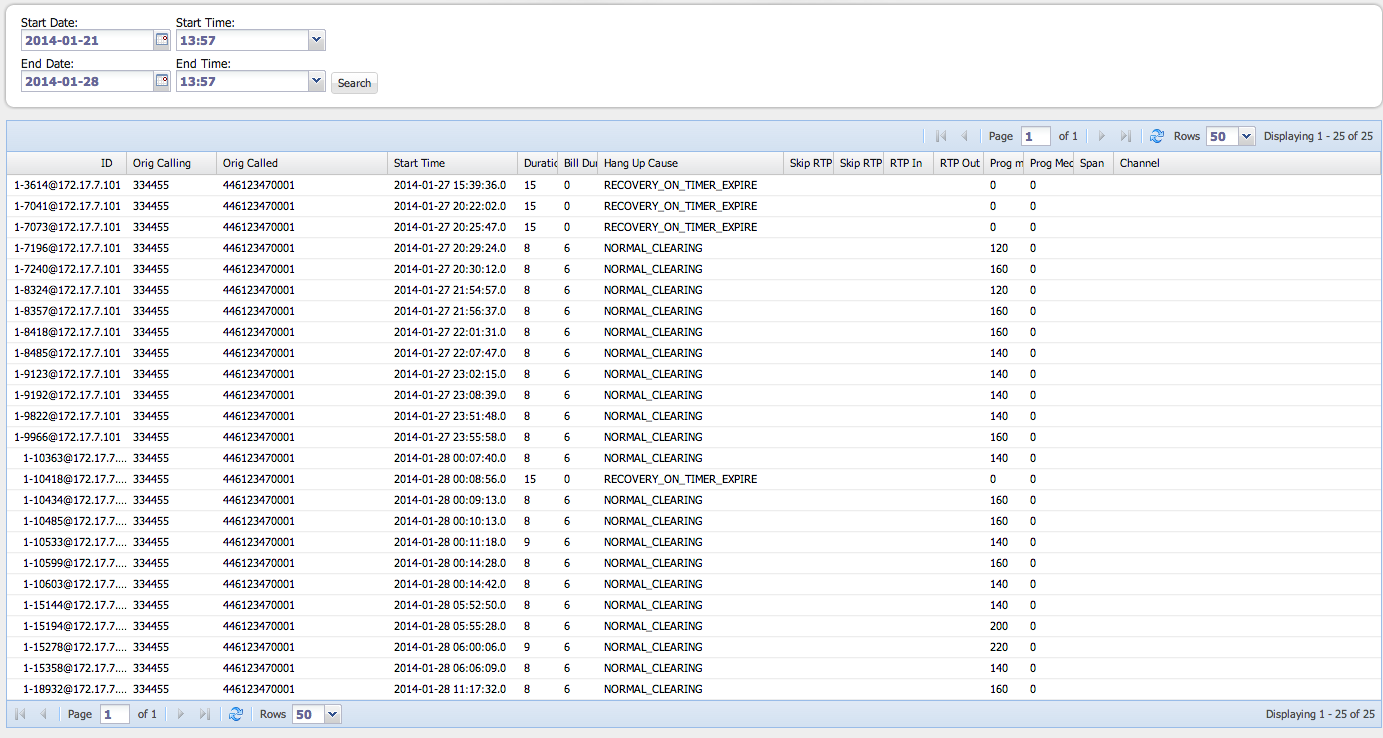Viewport: 1383px width, 738px height.
Task: Expand the Start Time dropdown
Action: pos(317,40)
